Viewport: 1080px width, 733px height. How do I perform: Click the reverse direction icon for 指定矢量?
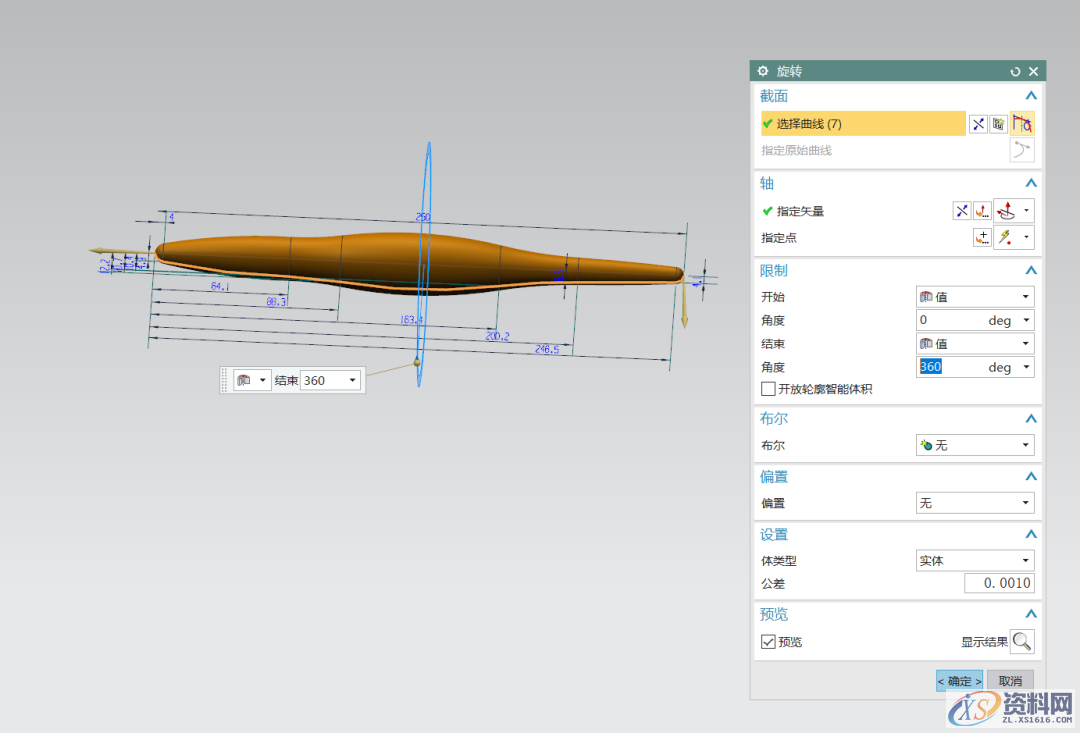[x=961, y=211]
